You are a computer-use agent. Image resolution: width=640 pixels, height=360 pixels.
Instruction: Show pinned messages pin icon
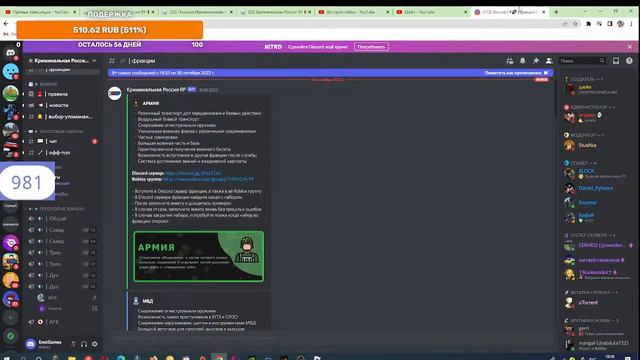[536, 61]
